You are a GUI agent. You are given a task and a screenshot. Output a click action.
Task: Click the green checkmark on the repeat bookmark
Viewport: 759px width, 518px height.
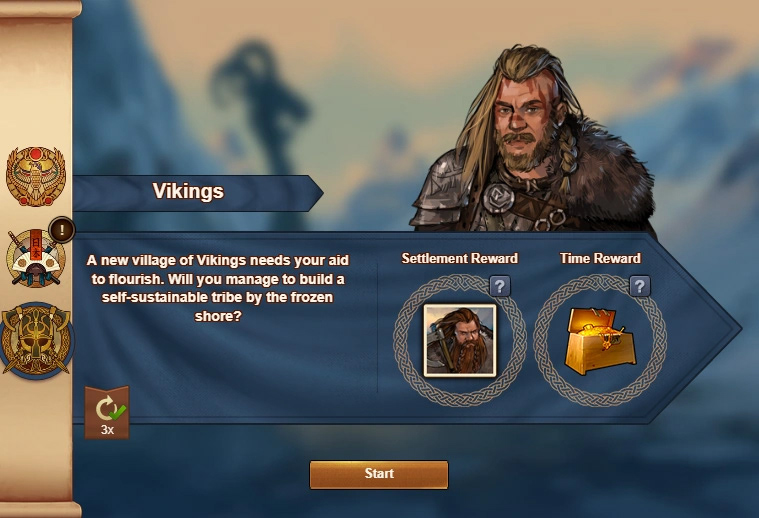point(118,412)
